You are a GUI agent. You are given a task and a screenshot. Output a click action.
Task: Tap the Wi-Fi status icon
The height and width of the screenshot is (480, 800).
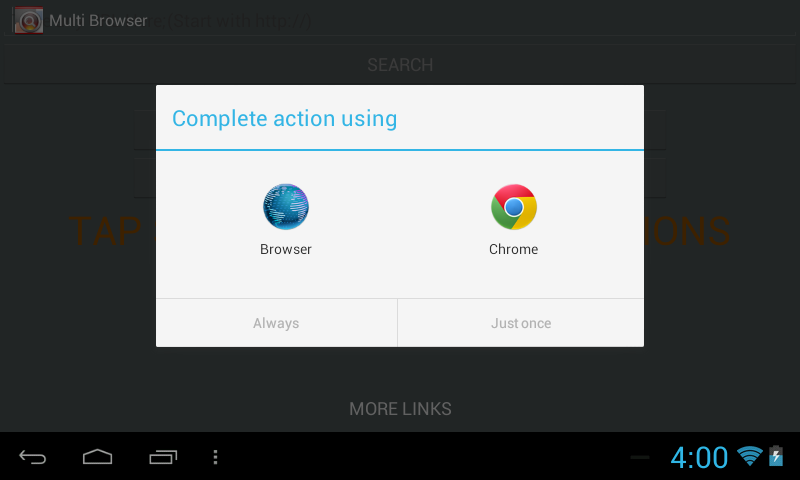point(749,456)
